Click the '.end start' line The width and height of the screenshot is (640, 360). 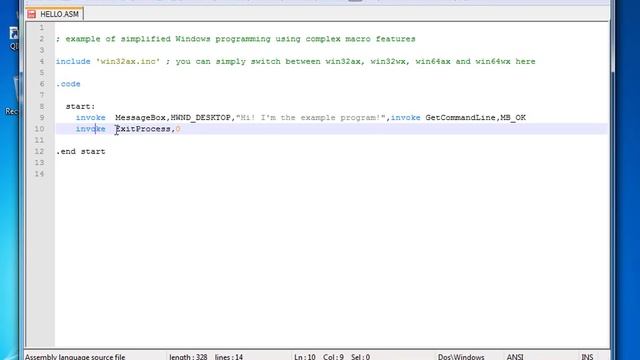coord(81,151)
